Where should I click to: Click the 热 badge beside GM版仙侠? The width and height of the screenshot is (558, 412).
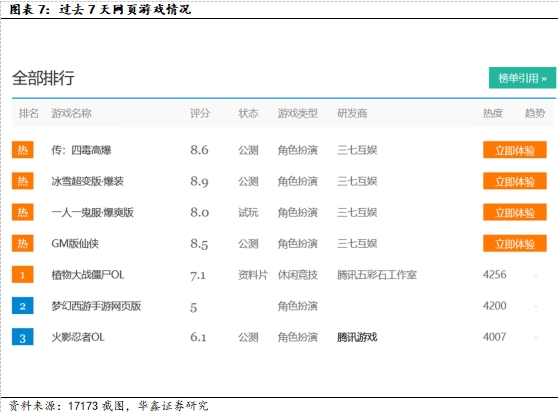tap(23, 243)
